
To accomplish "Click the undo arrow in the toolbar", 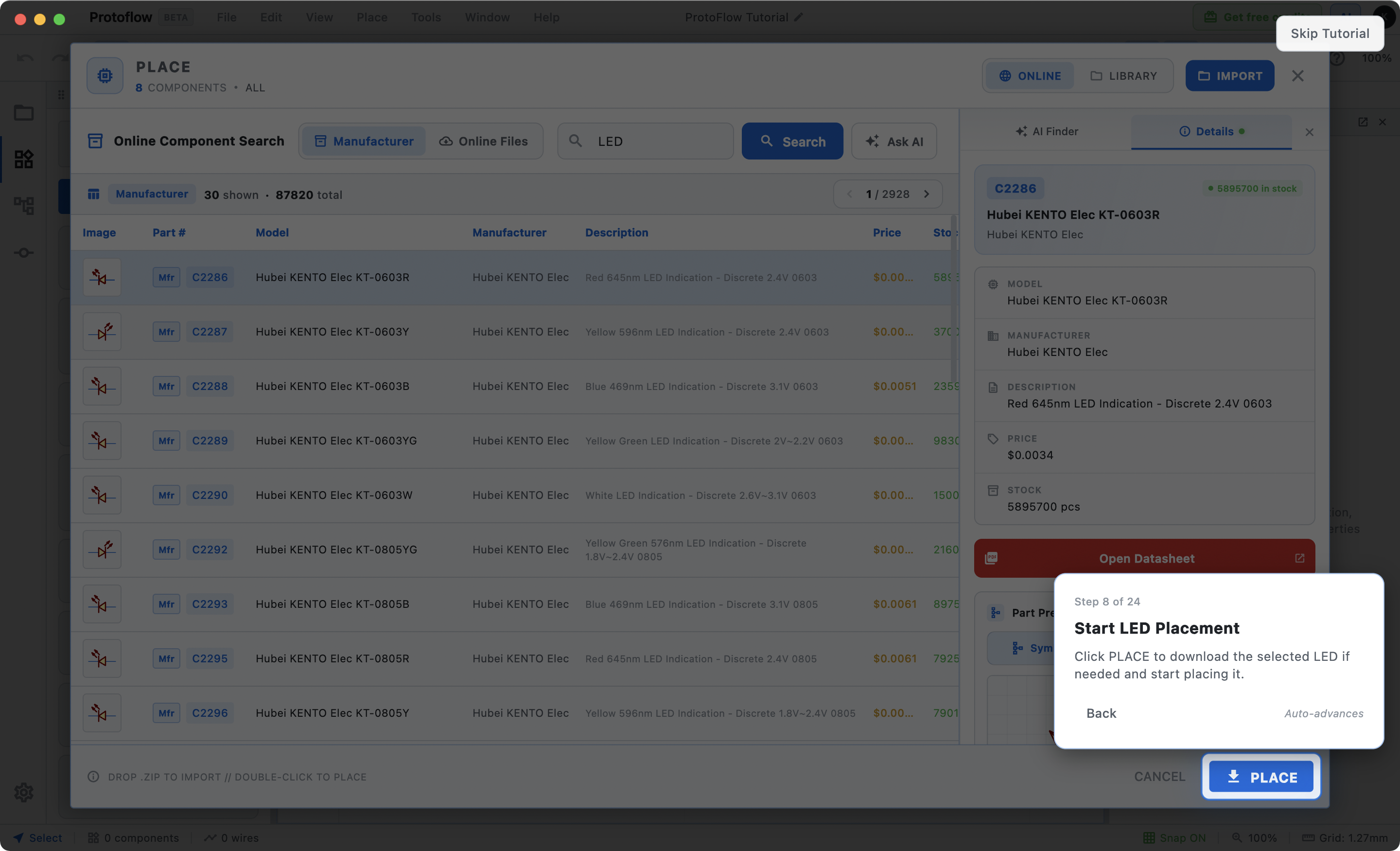I will (24, 58).
